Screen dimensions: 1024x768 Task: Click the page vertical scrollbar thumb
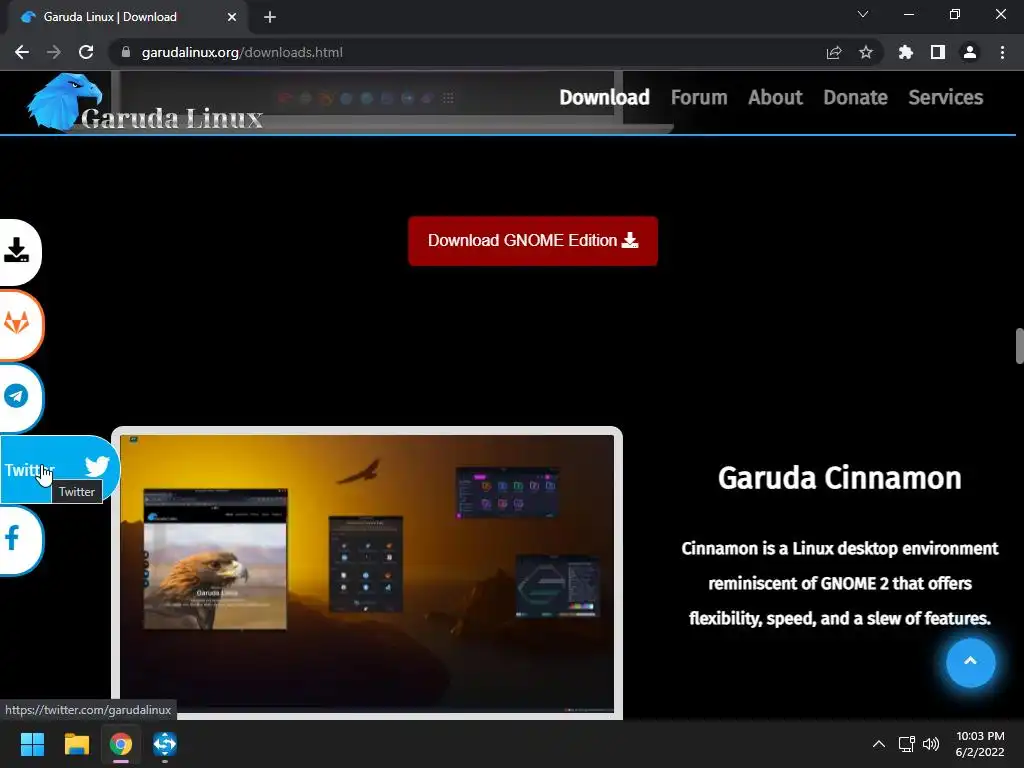coord(1019,346)
